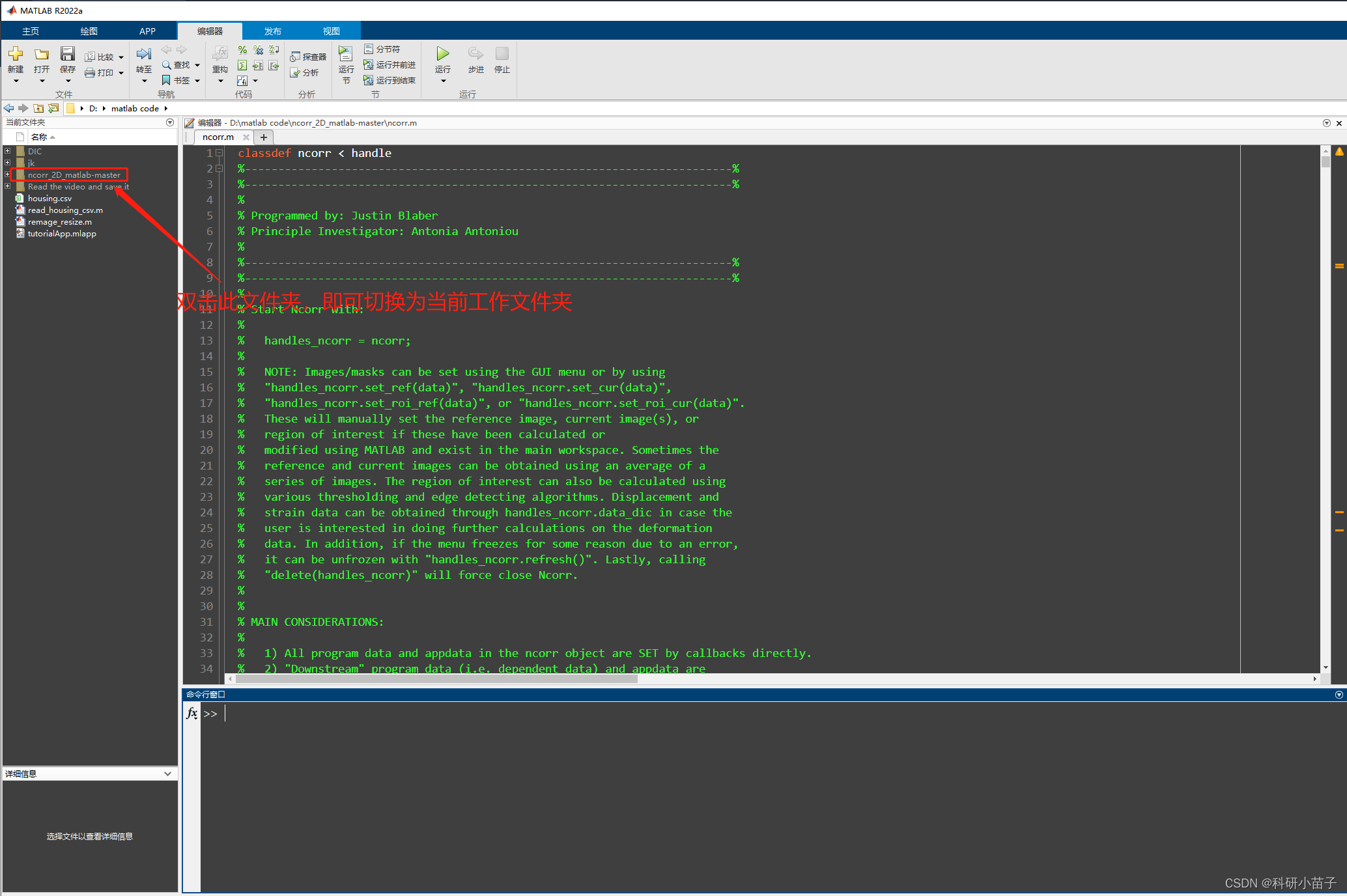
Task: Open the 查找 dropdown arrow
Action: pyautogui.click(x=197, y=65)
